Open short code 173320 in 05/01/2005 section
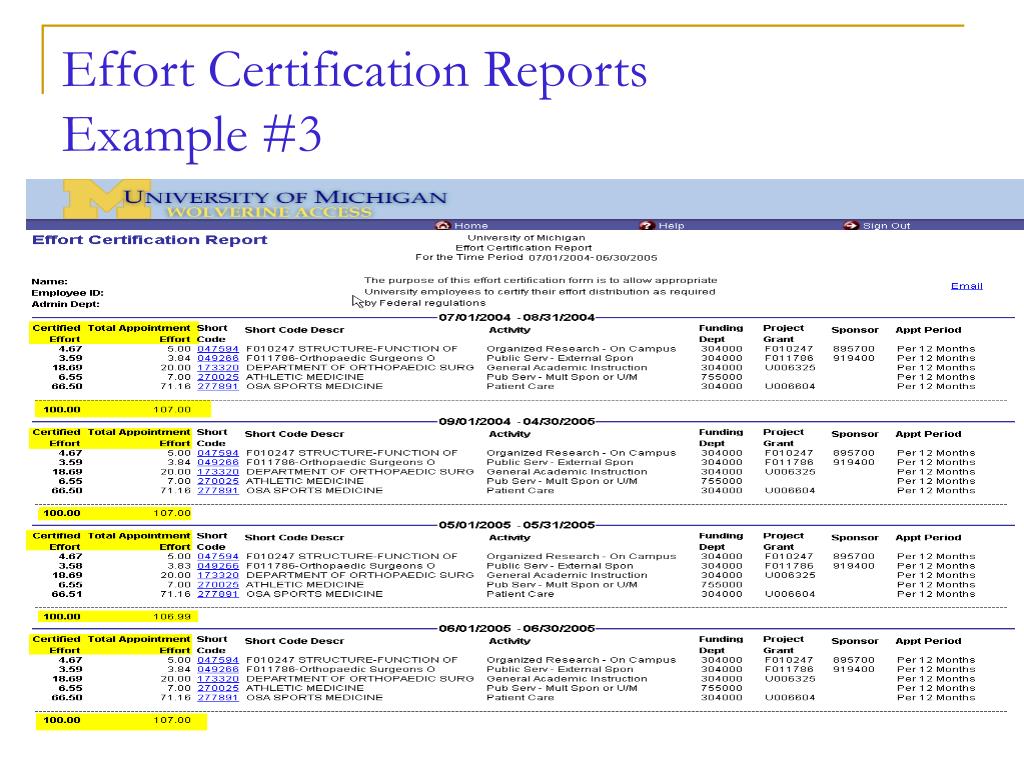Image resolution: width=1024 pixels, height=768 pixels. pyautogui.click(x=218, y=575)
